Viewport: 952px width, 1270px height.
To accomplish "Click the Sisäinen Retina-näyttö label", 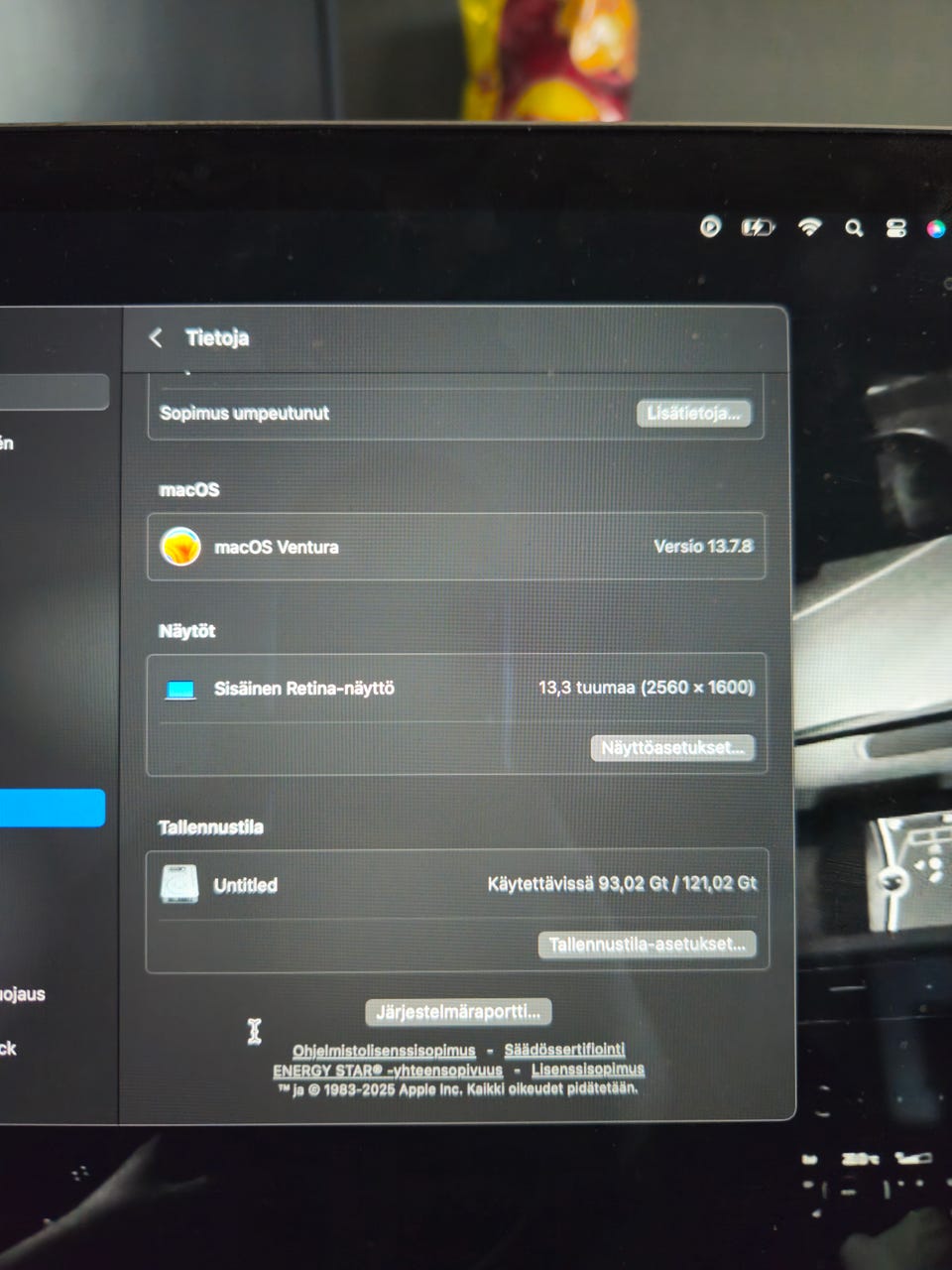I will (304, 688).
